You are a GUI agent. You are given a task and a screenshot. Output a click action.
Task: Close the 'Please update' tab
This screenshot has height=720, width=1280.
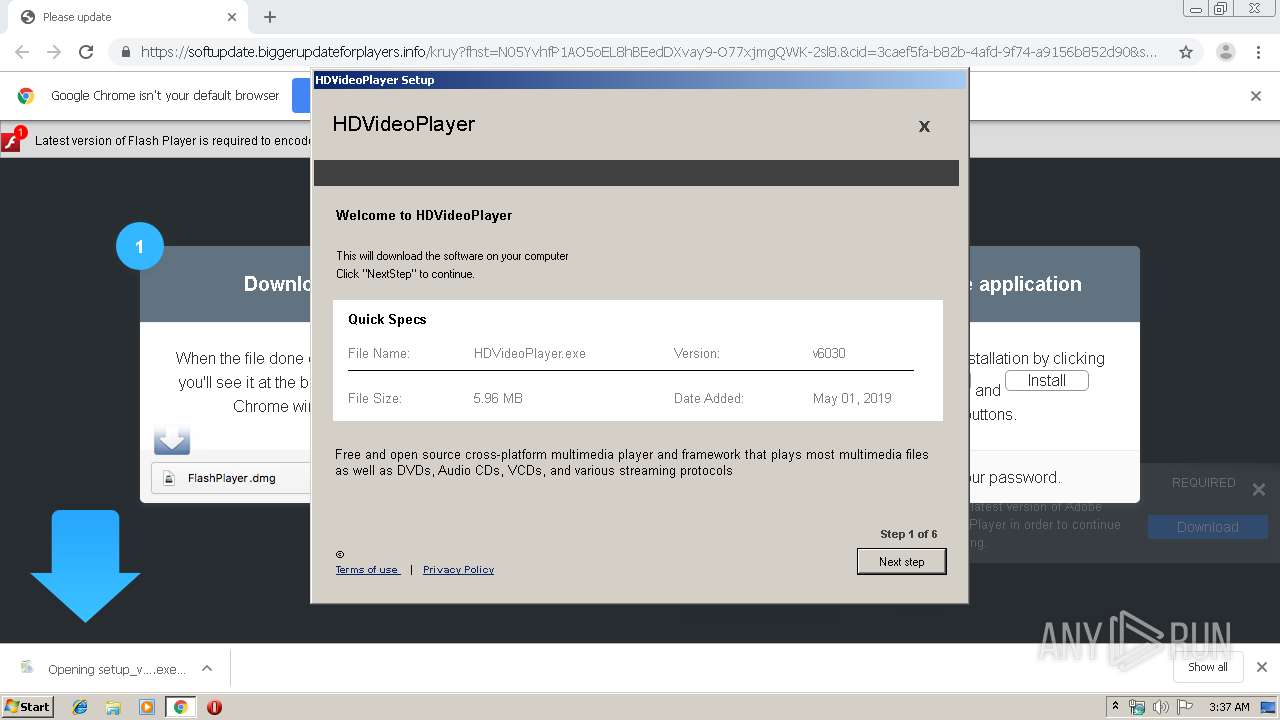click(x=232, y=17)
